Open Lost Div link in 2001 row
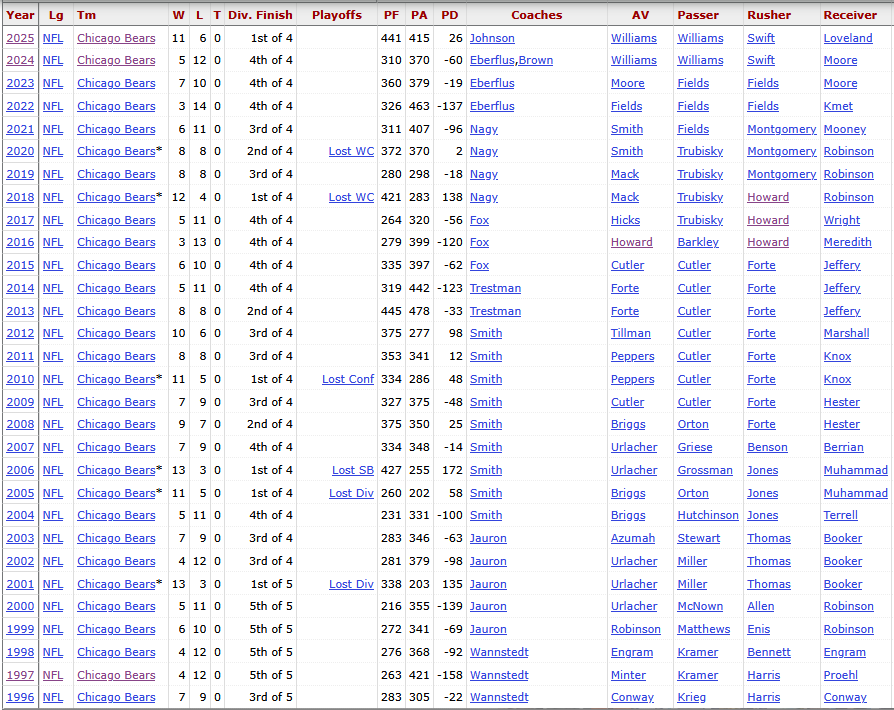Image resolution: width=894 pixels, height=710 pixels. click(351, 584)
